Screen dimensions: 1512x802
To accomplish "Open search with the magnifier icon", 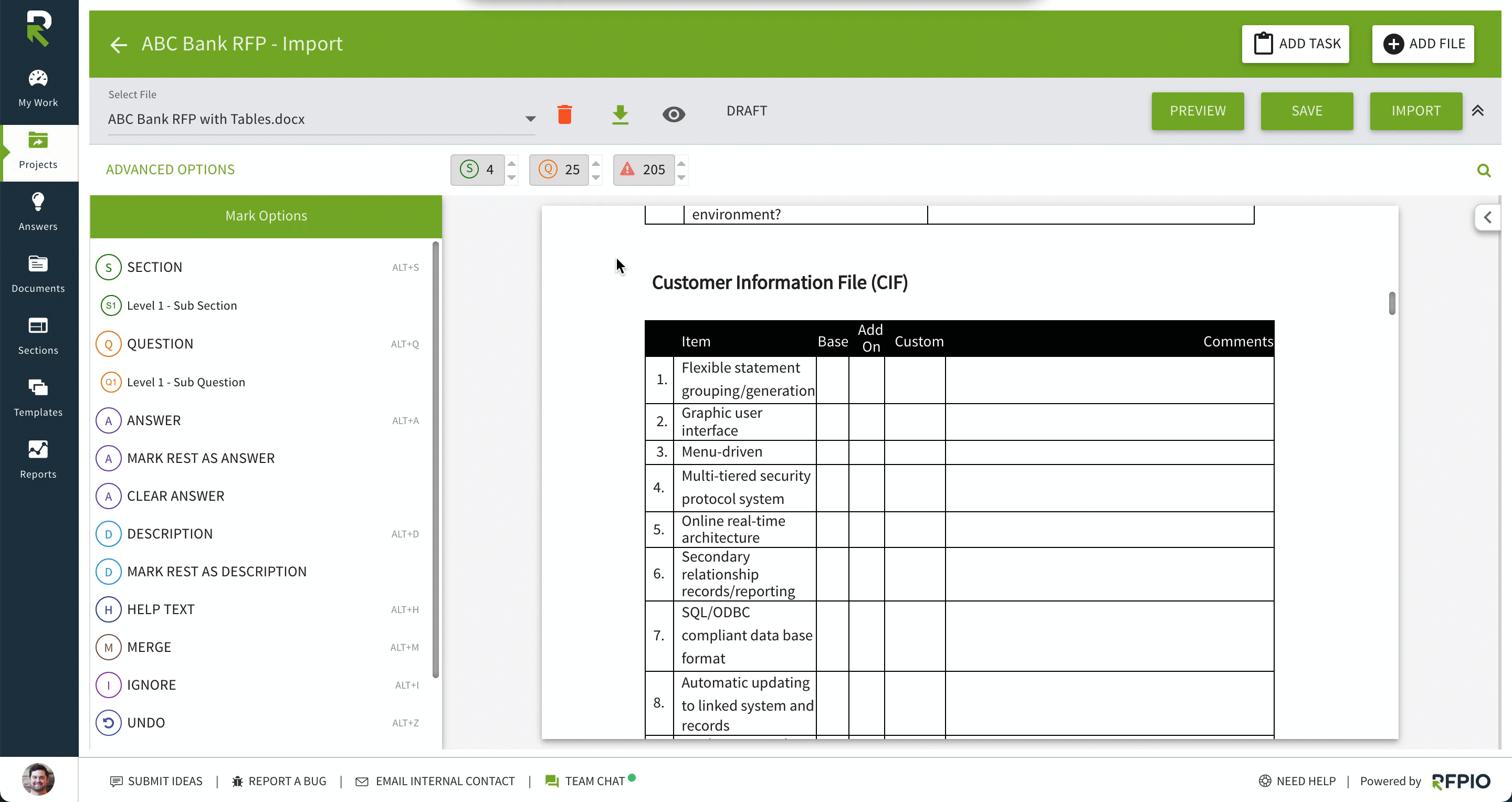I will tap(1484, 171).
